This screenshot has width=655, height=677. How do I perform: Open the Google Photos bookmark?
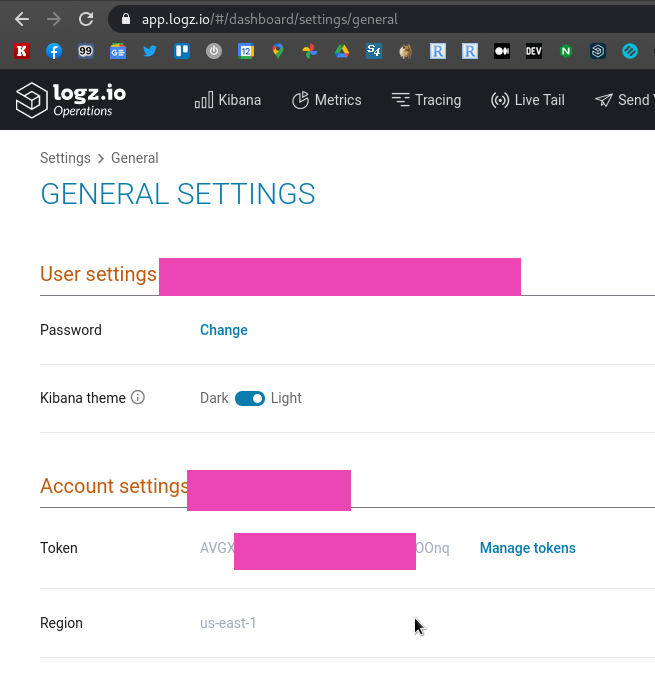pos(310,51)
